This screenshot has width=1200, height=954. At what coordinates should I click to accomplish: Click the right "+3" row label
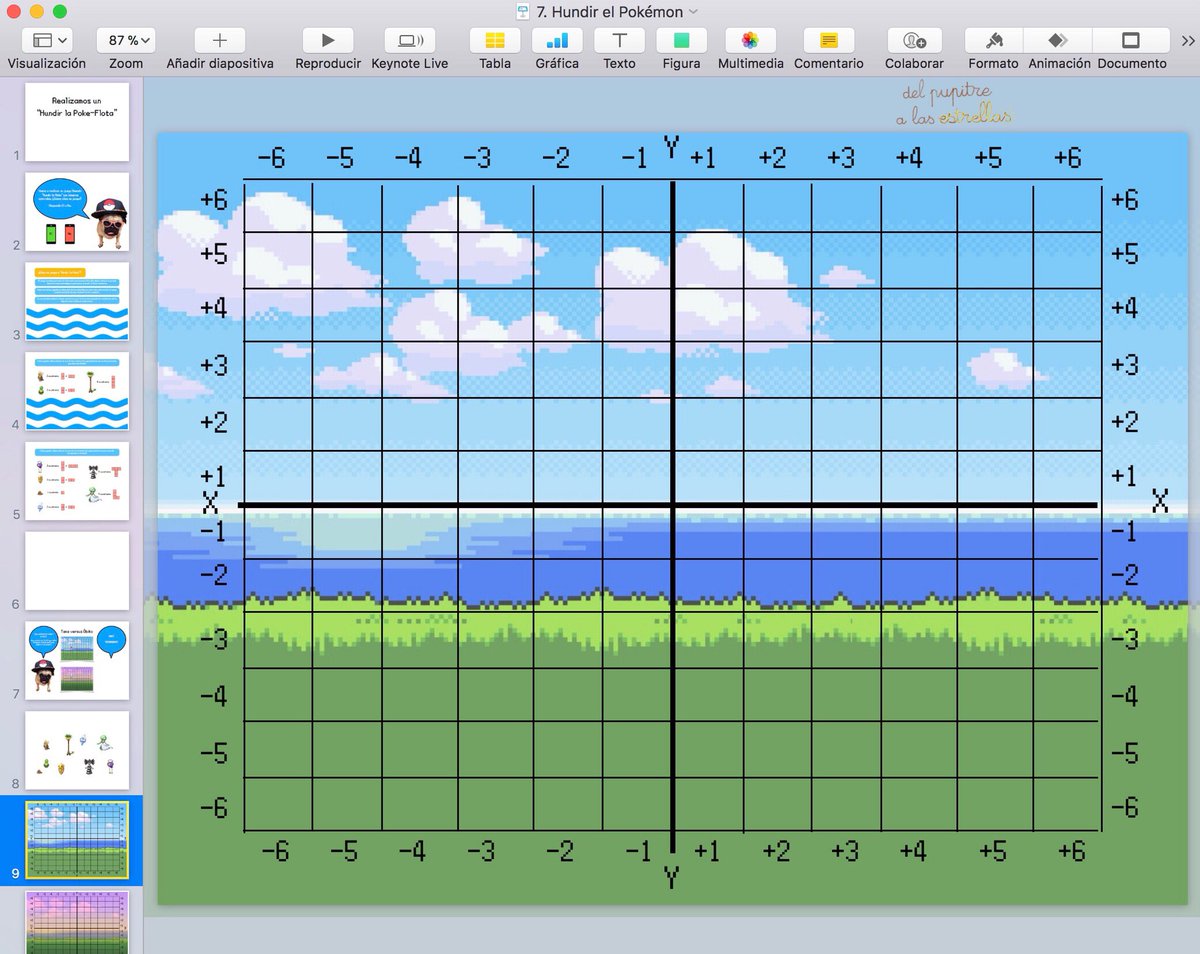point(1124,364)
